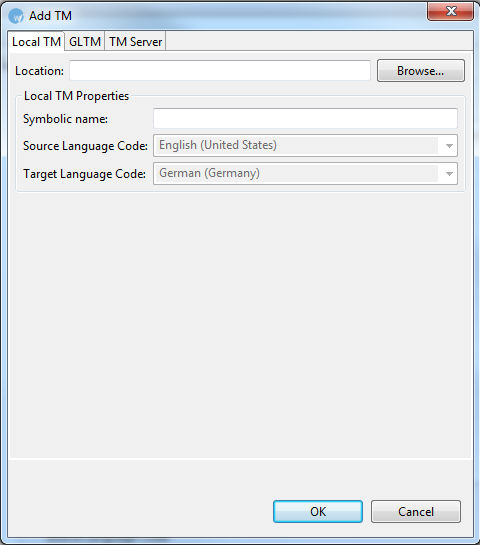This screenshot has width=480, height=545.
Task: Focus the Symbolic name input field
Action: coord(305,119)
